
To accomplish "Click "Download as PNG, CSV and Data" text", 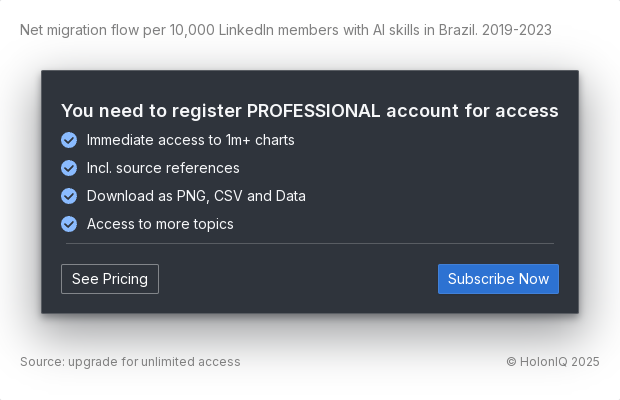I will (196, 196).
